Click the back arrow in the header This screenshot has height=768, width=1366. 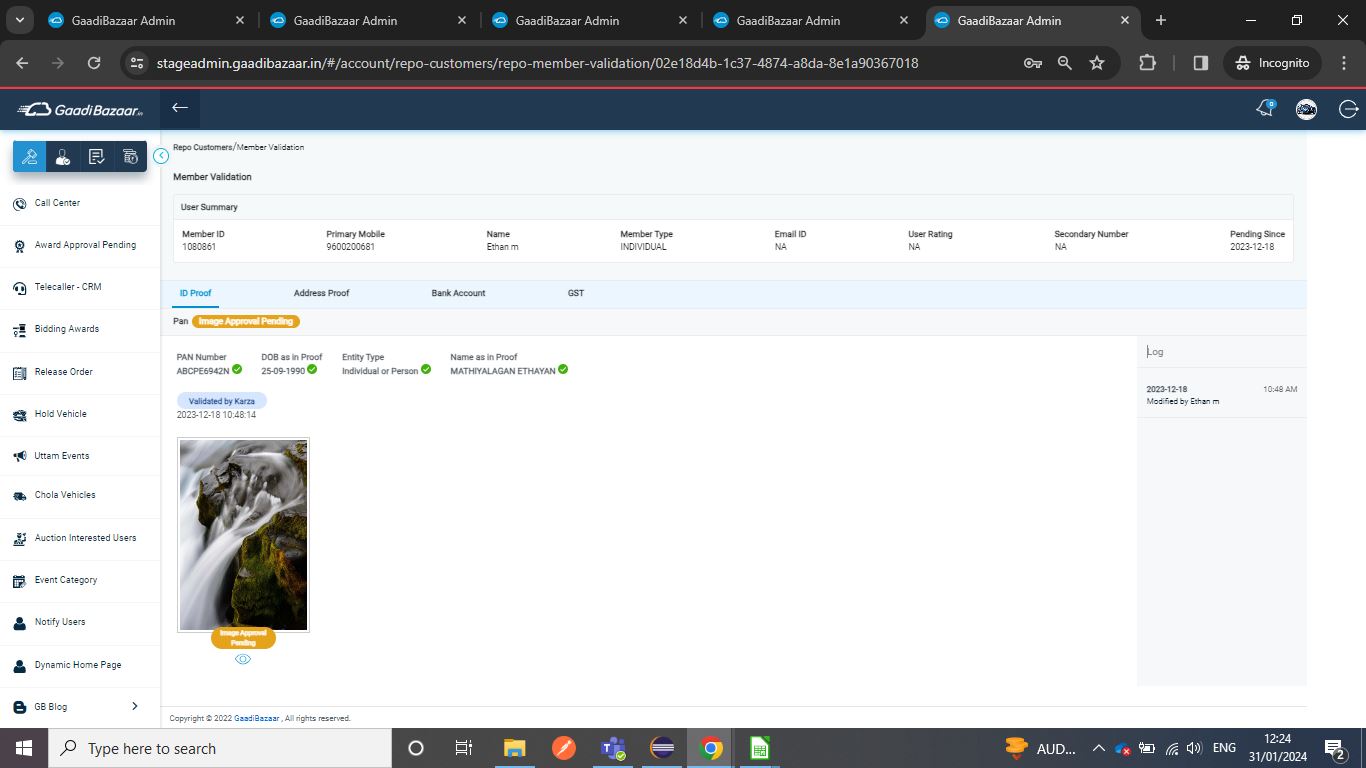click(x=180, y=108)
